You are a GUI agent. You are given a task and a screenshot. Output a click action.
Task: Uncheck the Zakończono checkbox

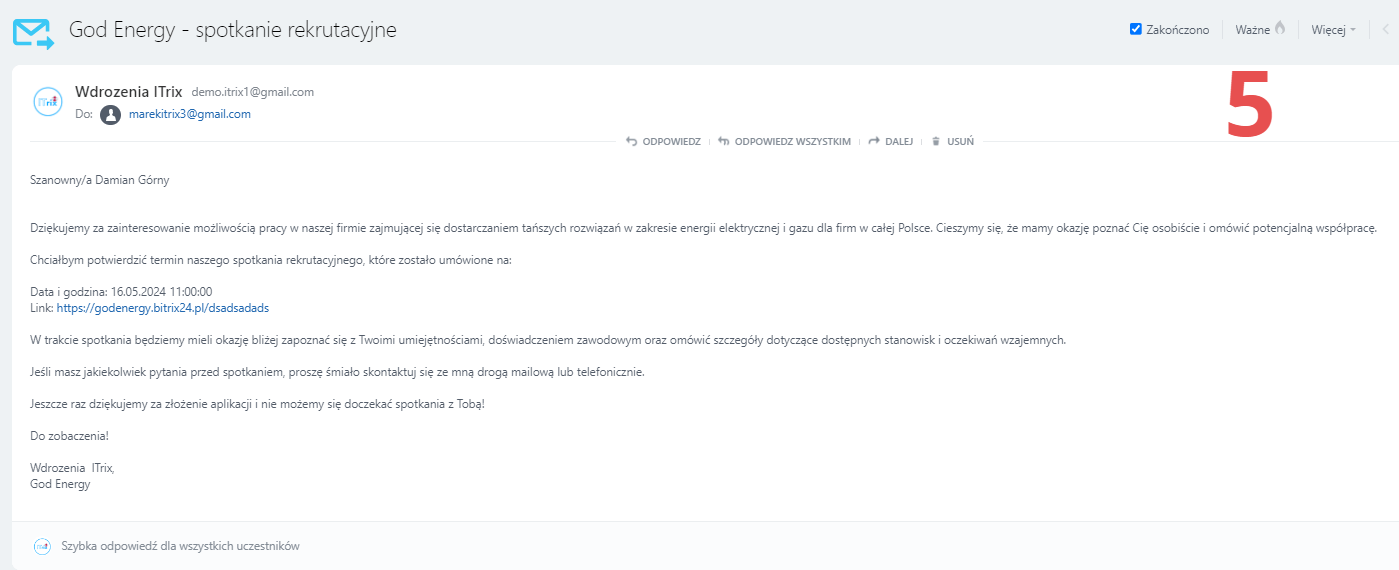click(x=1136, y=29)
